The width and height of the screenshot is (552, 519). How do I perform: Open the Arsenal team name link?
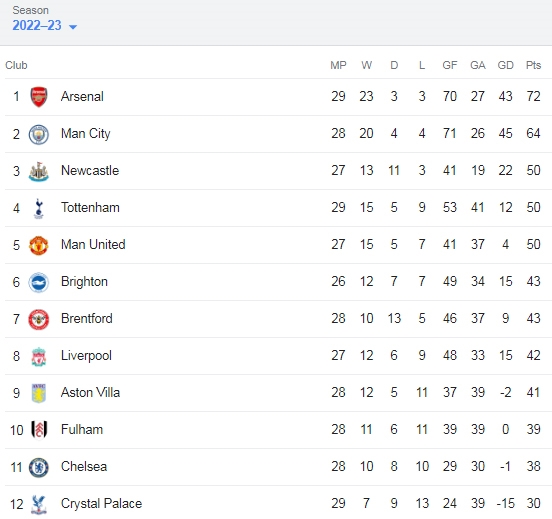click(x=82, y=96)
